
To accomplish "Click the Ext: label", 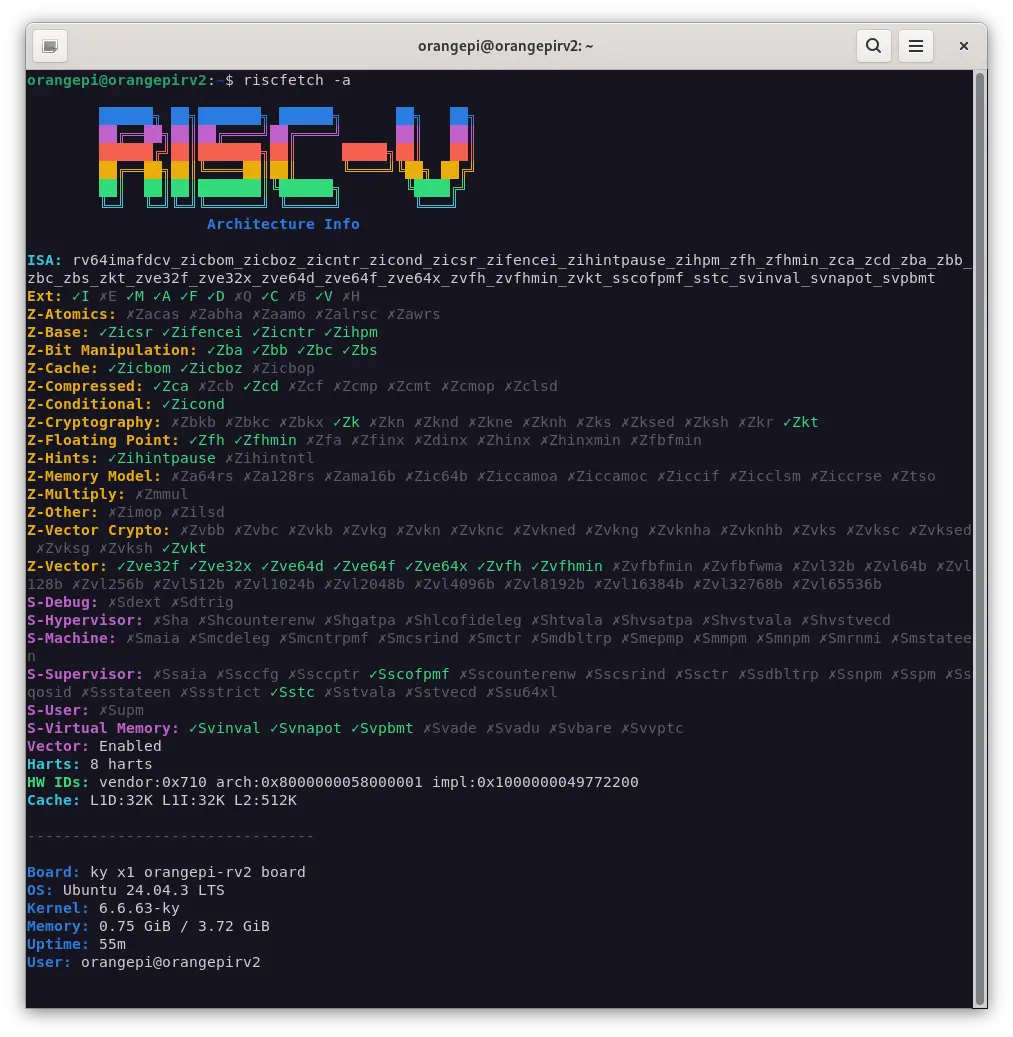I will pos(45,296).
